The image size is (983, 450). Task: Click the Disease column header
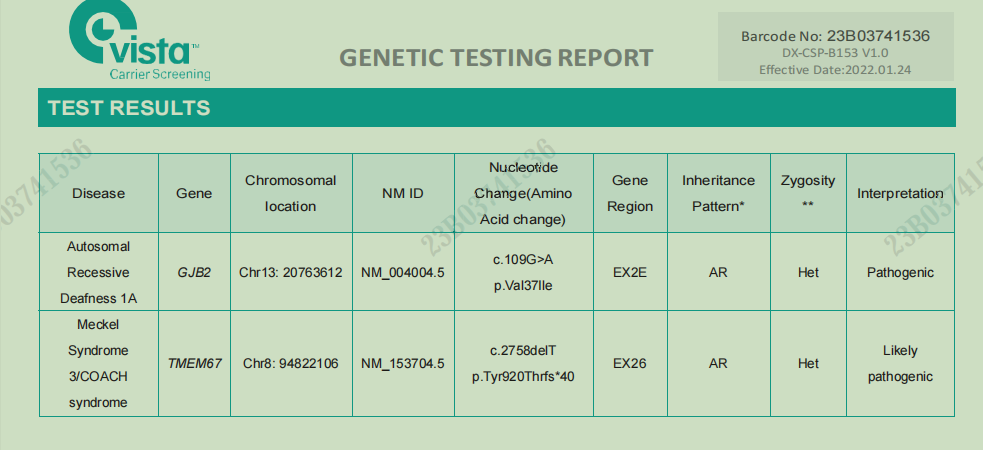tap(99, 193)
